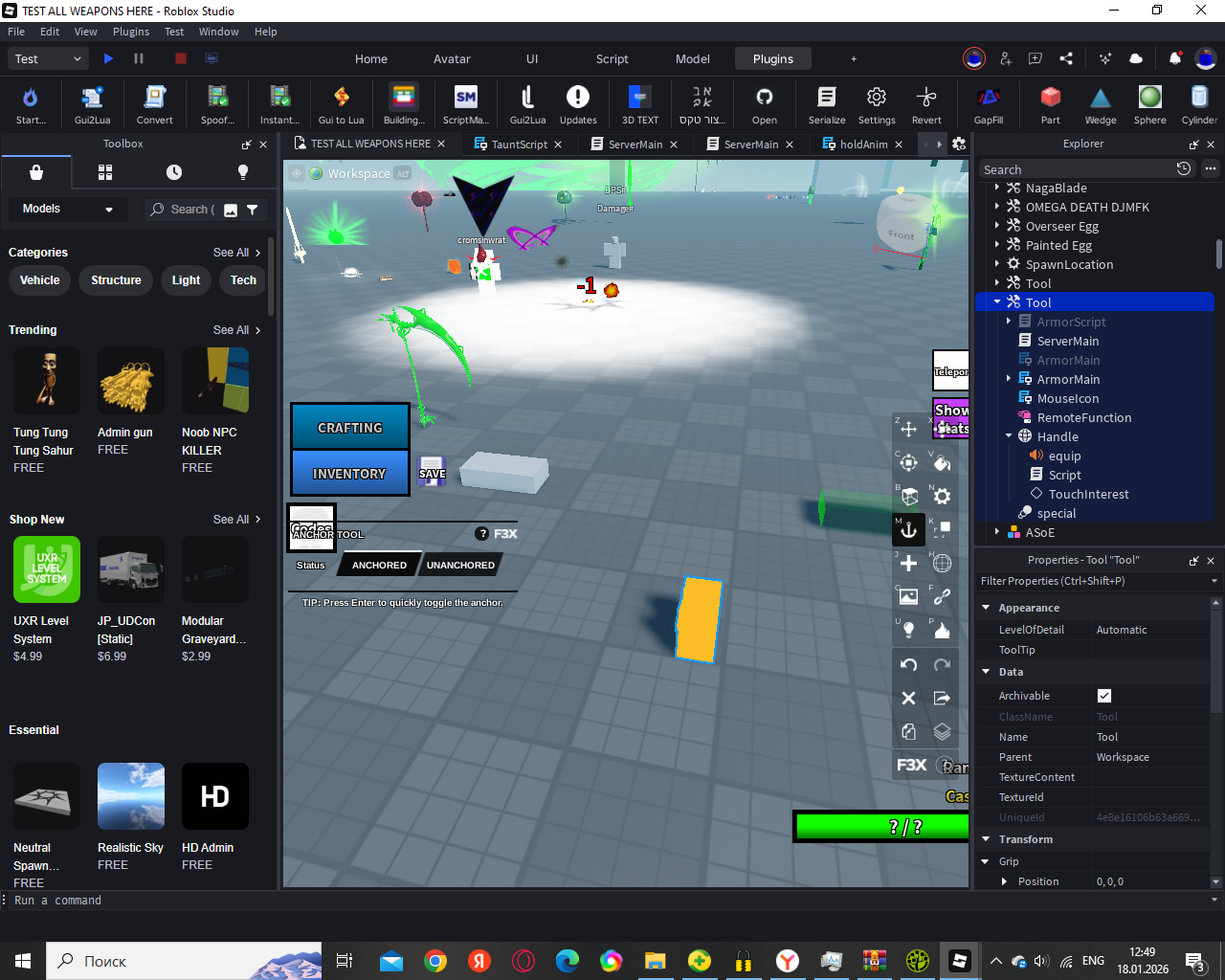The height and width of the screenshot is (980, 1225).
Task: Click the green health bar
Action: click(882, 827)
